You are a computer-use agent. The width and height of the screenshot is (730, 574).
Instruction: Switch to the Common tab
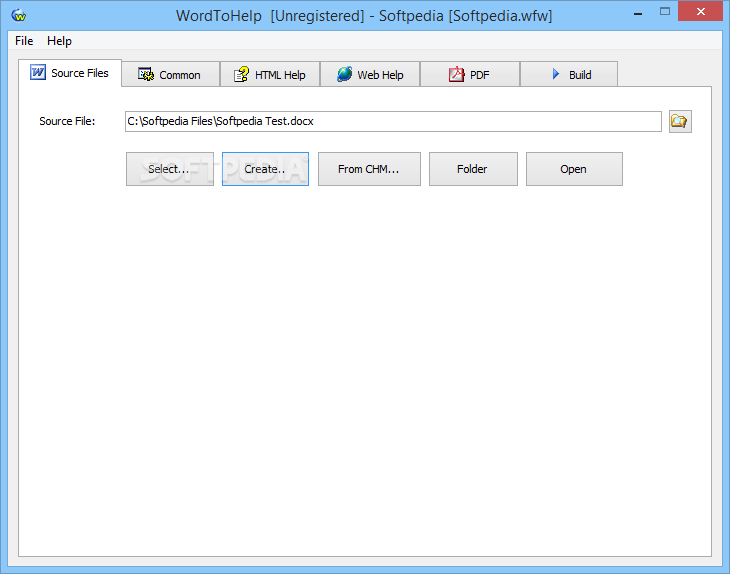(x=170, y=74)
